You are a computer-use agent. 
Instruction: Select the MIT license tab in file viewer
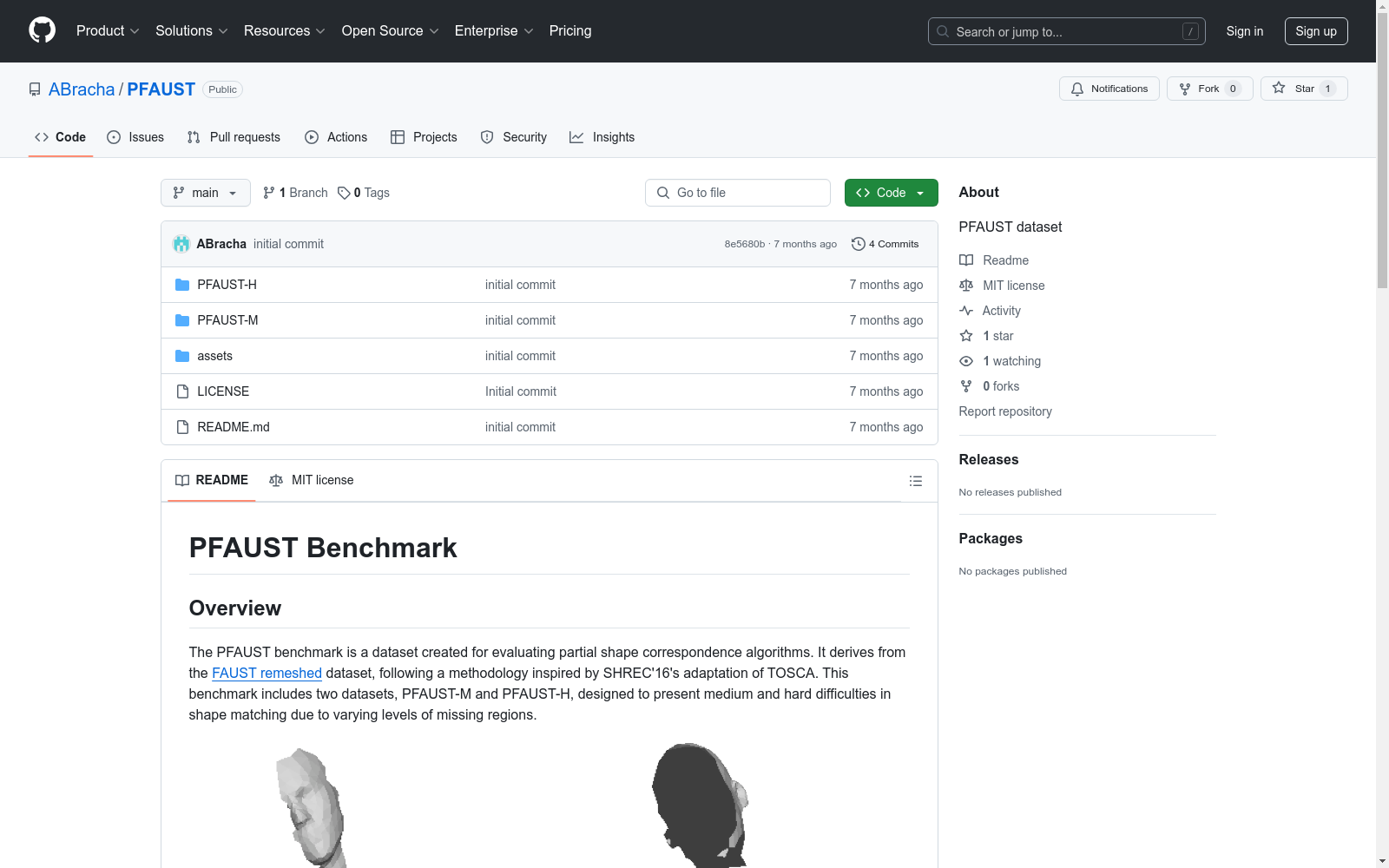pos(312,480)
